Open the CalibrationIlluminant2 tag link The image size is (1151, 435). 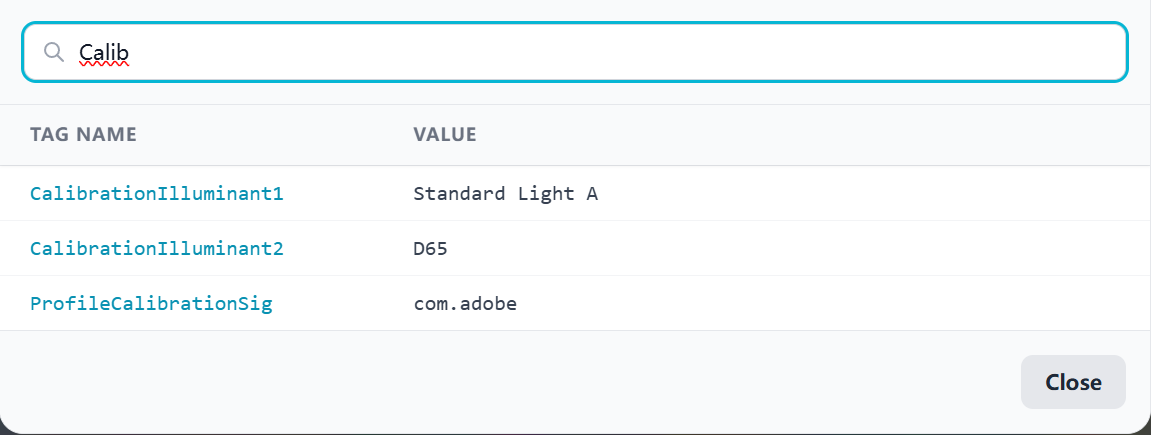(157, 249)
